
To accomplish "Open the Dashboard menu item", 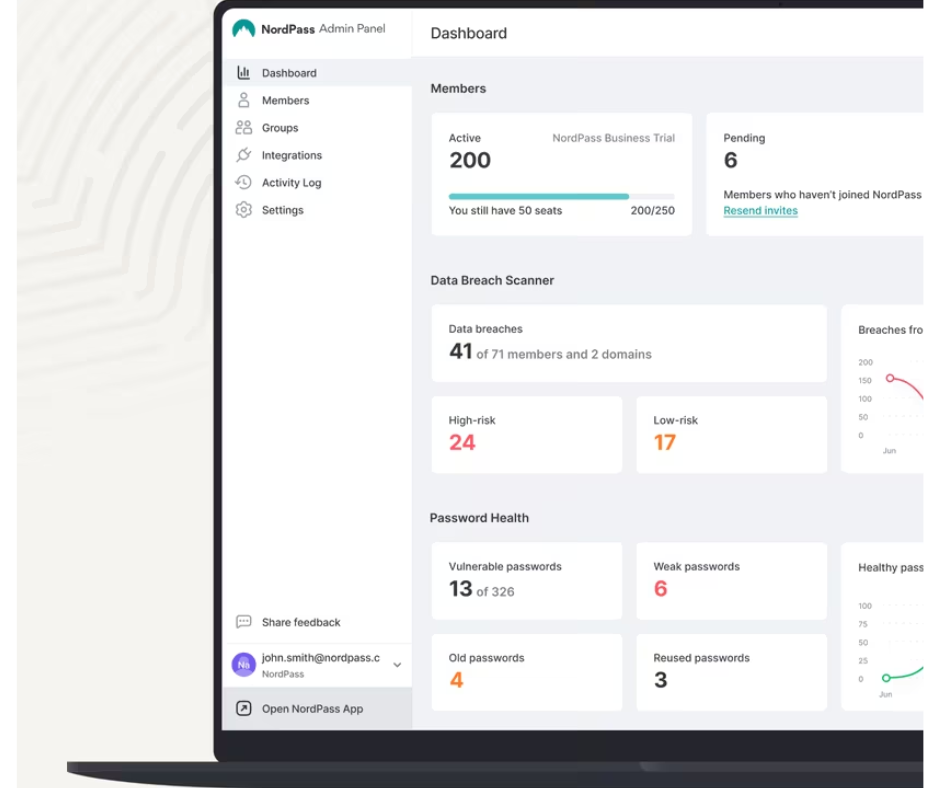I will [x=317, y=73].
